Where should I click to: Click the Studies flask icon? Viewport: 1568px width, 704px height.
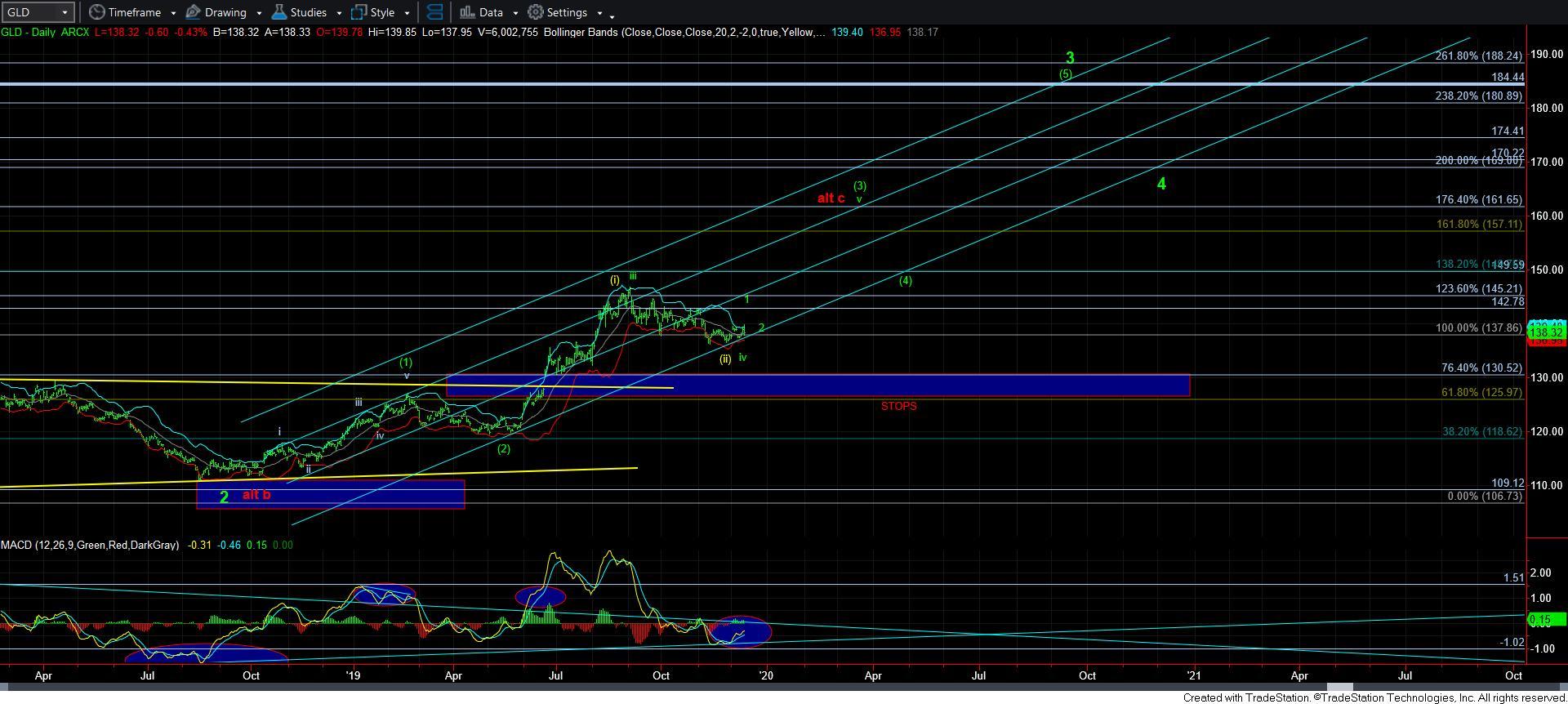pyautogui.click(x=279, y=12)
